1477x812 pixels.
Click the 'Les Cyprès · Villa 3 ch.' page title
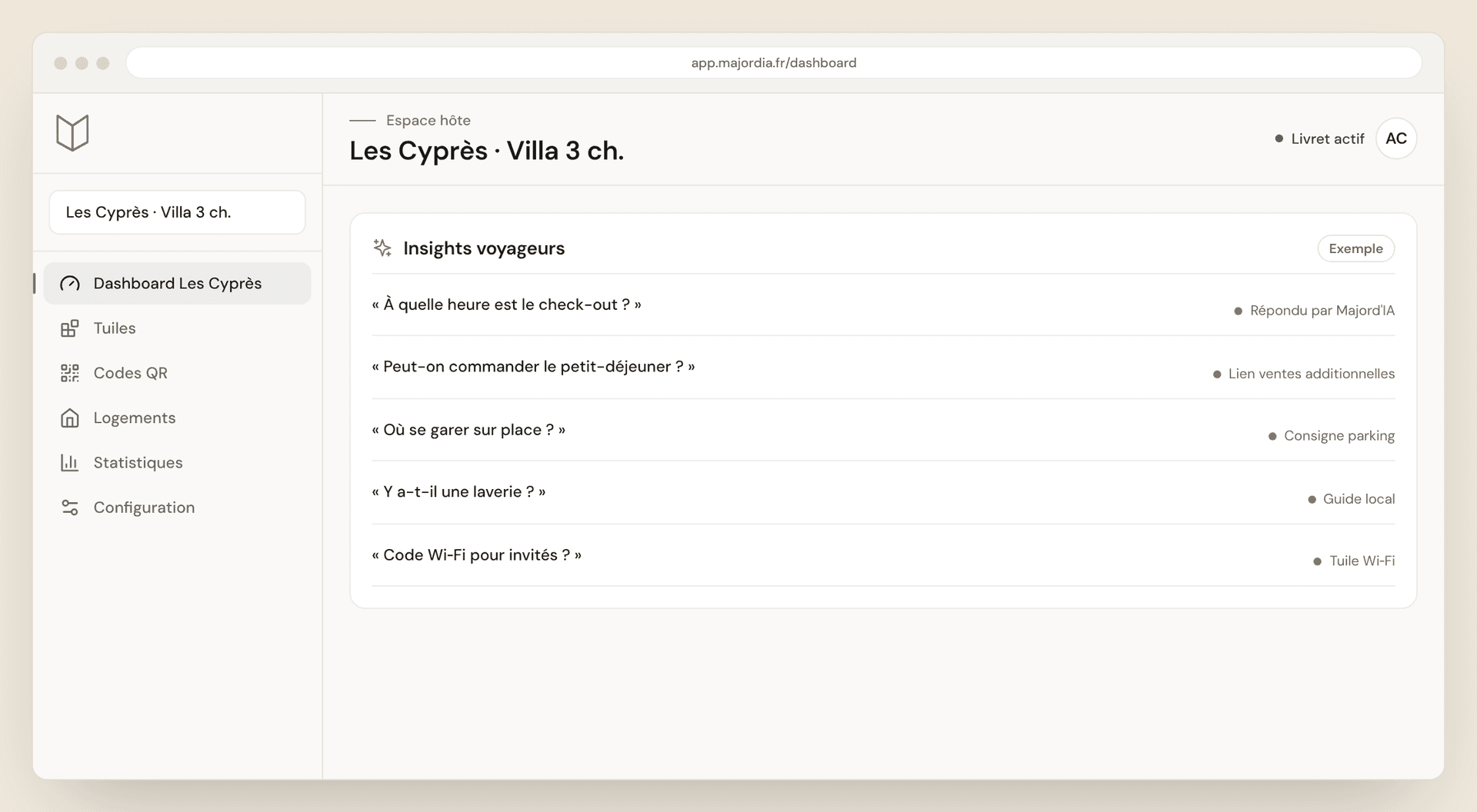coord(487,151)
